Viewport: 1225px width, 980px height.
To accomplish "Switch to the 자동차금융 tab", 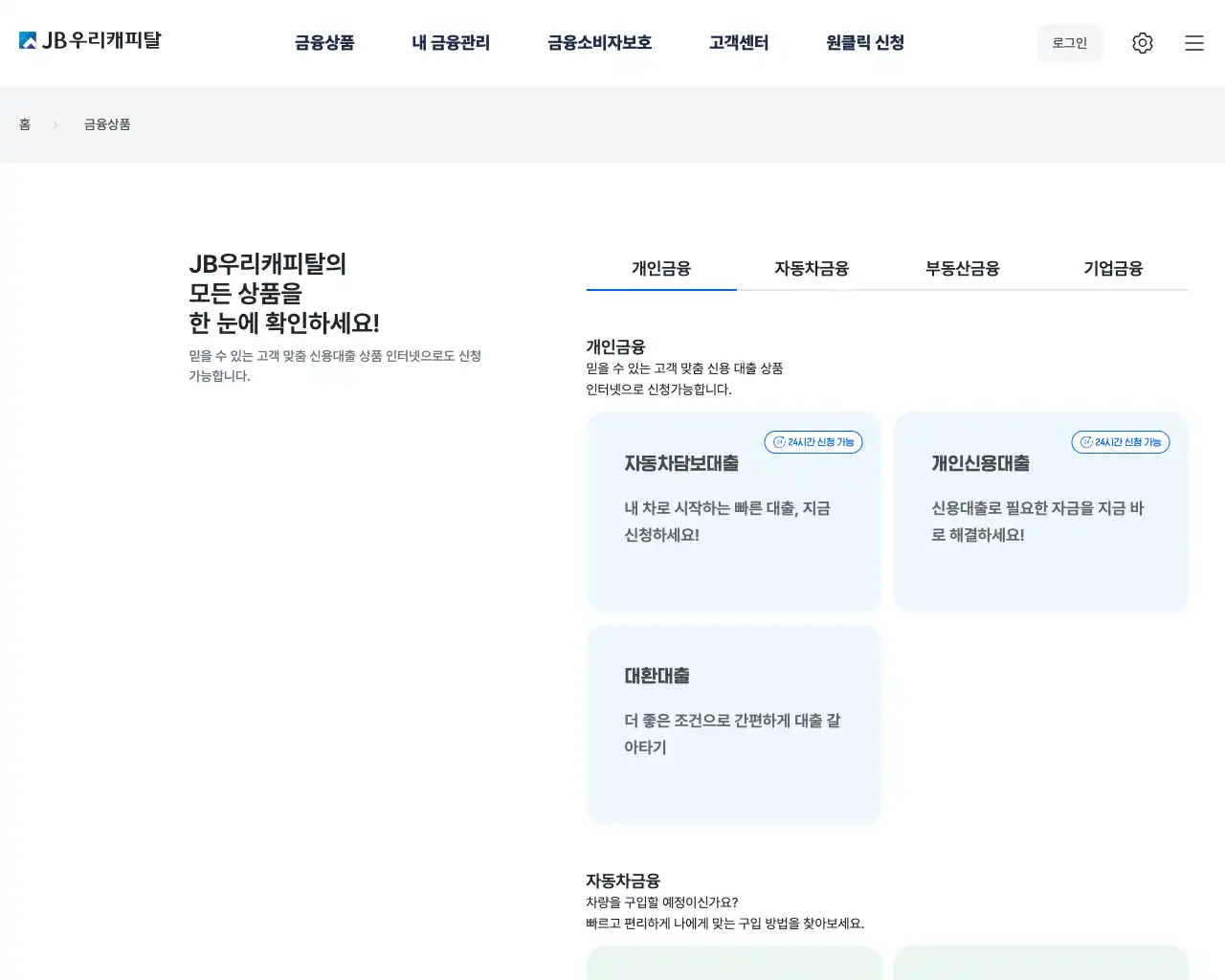I will click(x=812, y=269).
